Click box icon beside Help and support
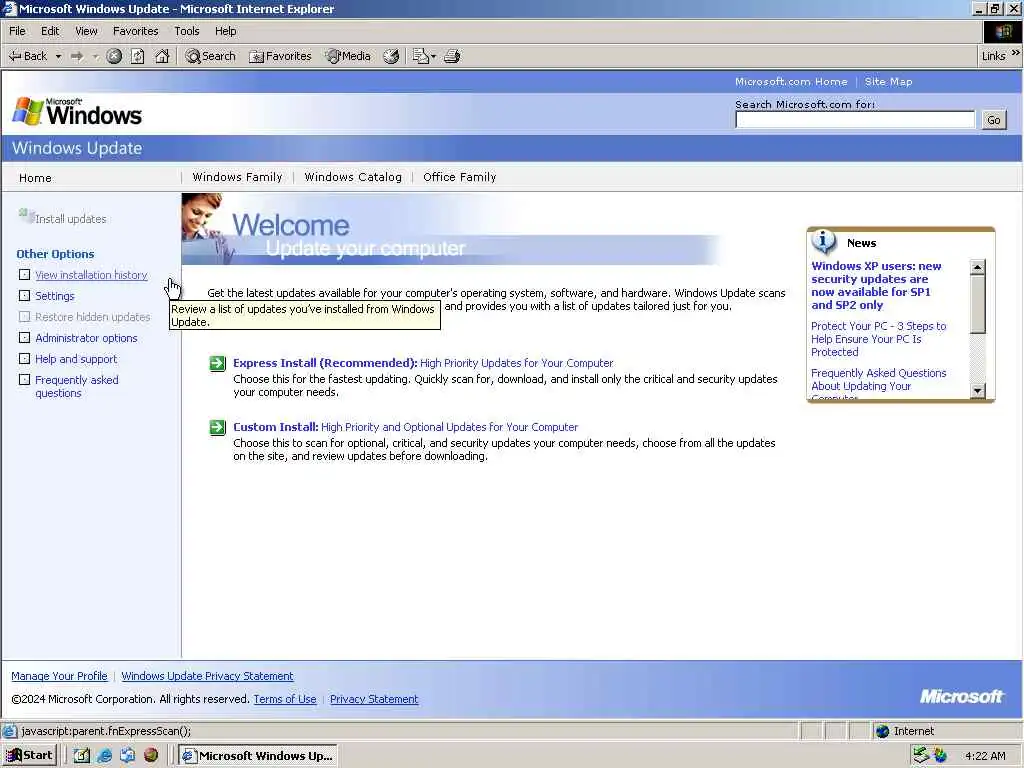 pos(24,359)
